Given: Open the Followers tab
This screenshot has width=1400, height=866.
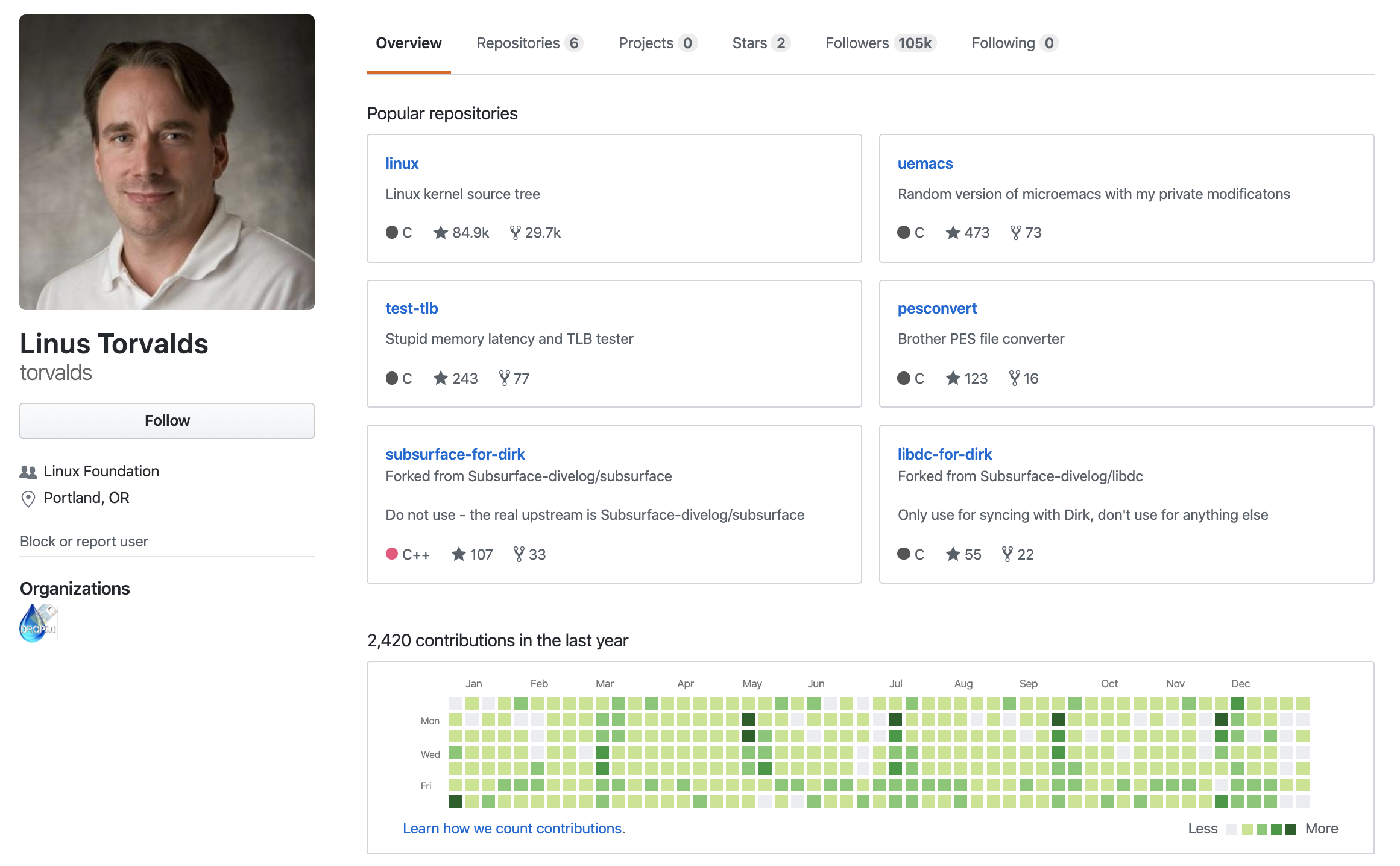Looking at the screenshot, I should [x=879, y=43].
